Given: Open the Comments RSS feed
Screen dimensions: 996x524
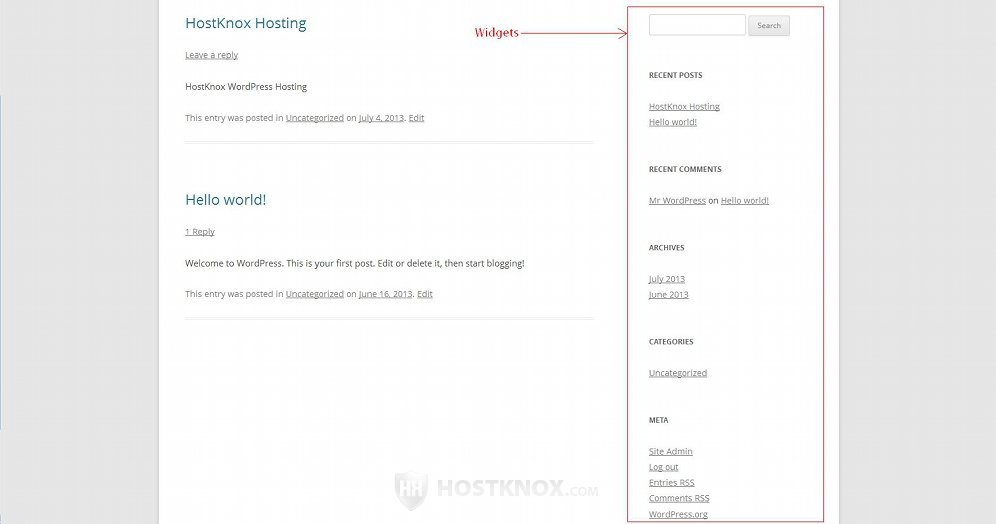Looking at the screenshot, I should coord(679,499).
